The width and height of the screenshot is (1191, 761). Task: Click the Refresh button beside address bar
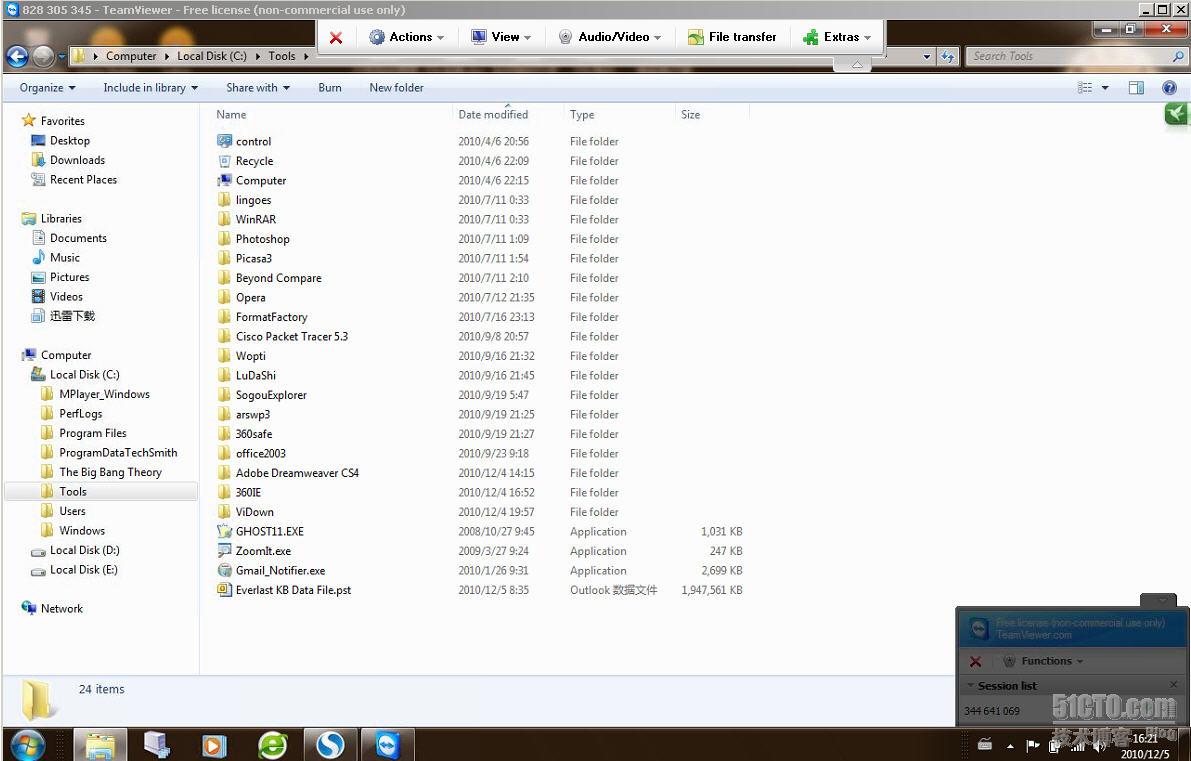(947, 56)
